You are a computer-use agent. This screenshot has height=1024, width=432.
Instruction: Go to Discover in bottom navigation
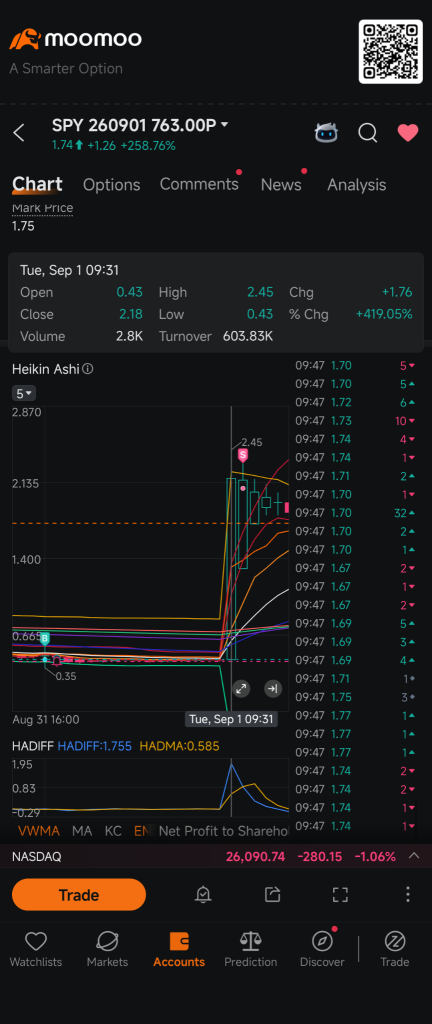(x=322, y=949)
